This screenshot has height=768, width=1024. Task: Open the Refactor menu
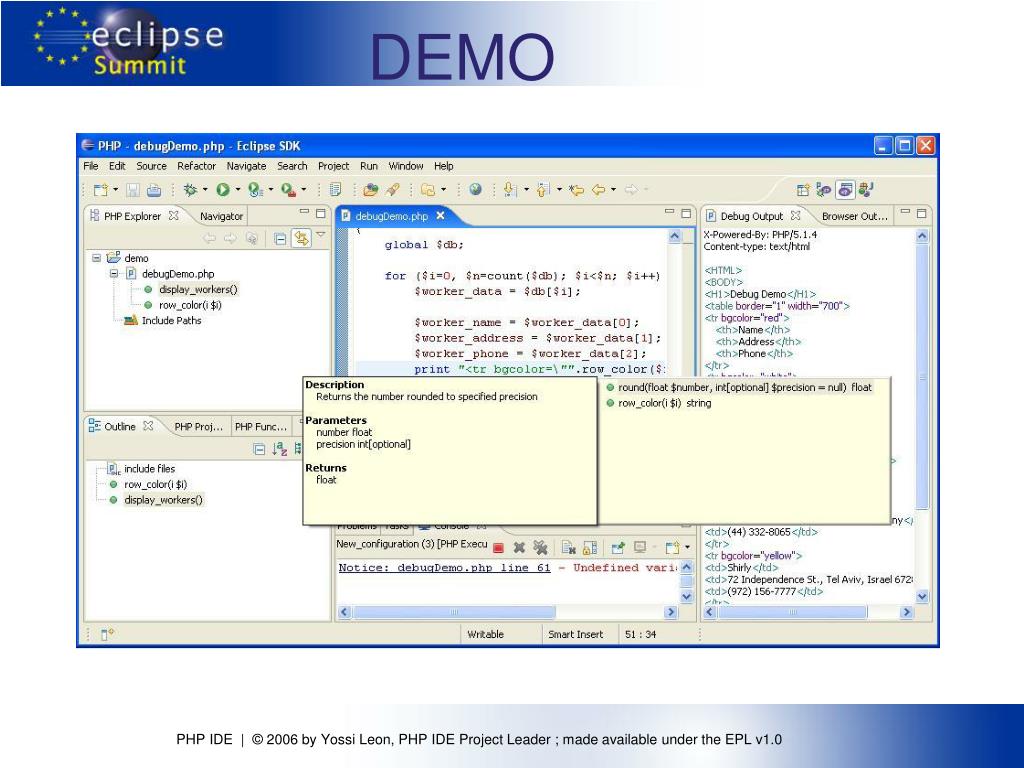196,166
